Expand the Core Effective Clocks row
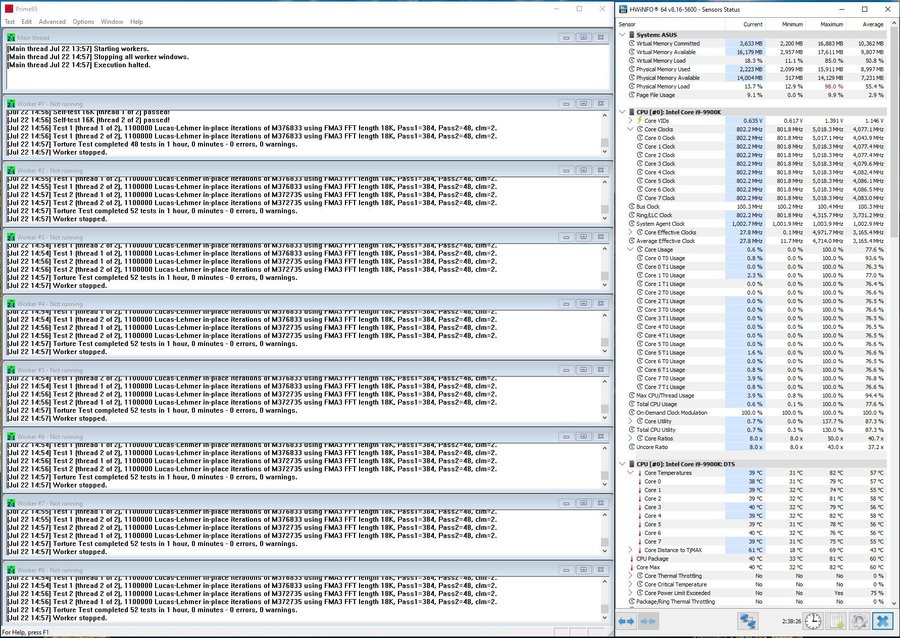 [630, 232]
